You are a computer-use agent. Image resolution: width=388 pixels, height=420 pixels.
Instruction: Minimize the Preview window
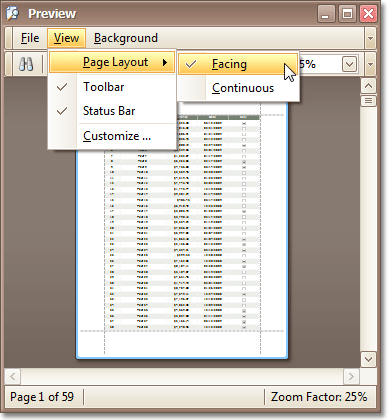tap(326, 14)
